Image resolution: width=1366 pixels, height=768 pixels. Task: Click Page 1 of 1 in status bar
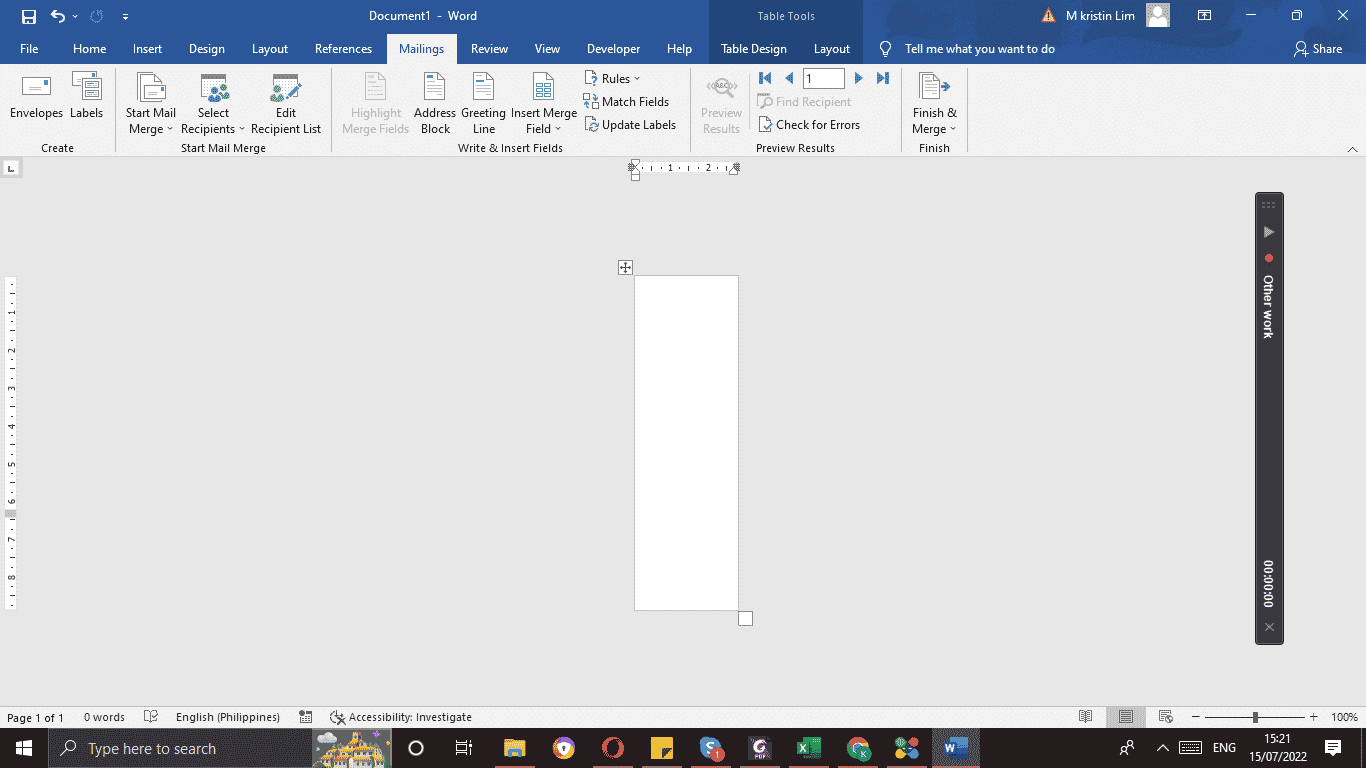pos(36,717)
